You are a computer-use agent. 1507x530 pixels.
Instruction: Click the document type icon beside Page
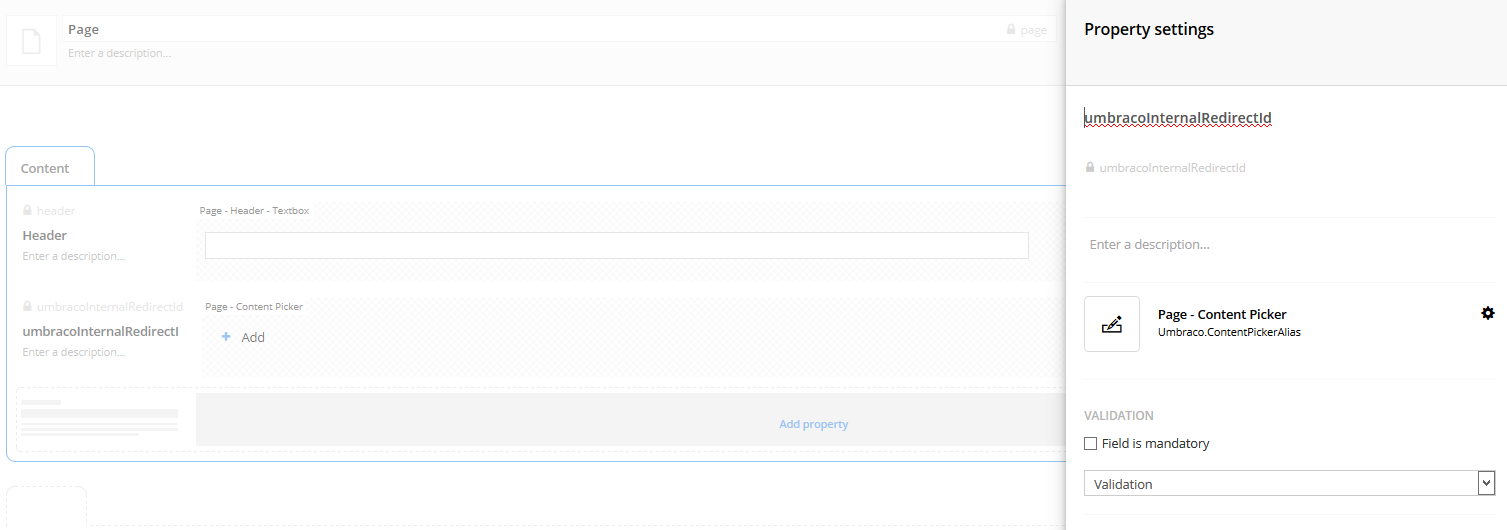(x=31, y=41)
